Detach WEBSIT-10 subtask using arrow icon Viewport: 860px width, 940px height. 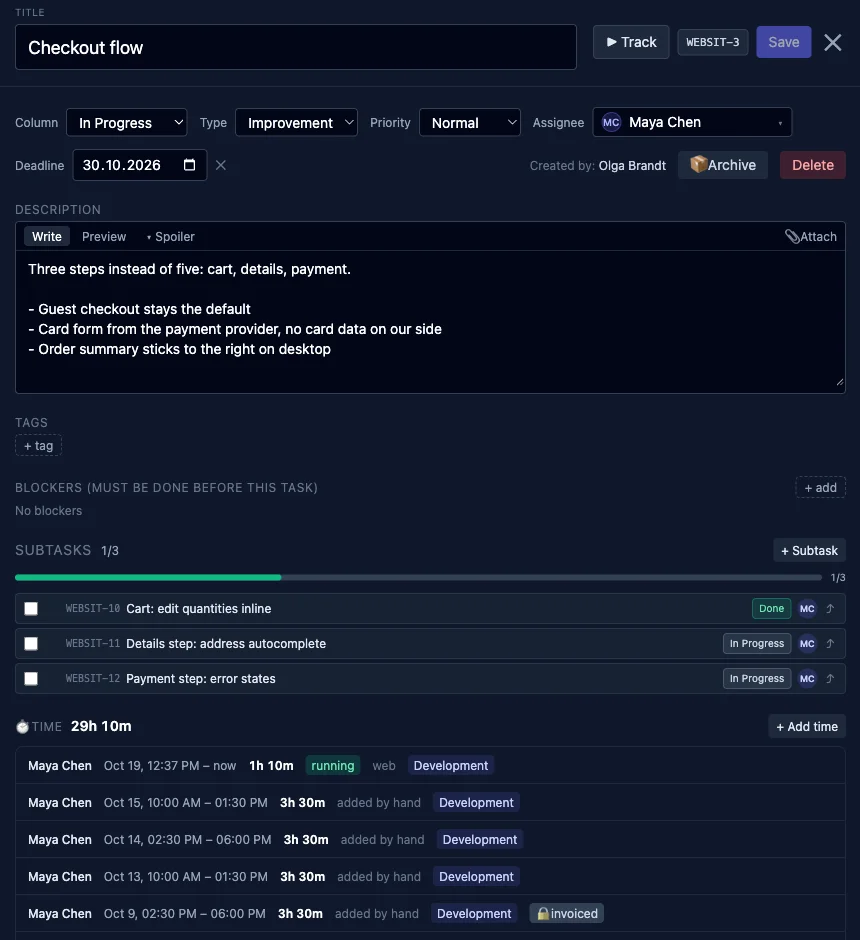[x=830, y=608]
